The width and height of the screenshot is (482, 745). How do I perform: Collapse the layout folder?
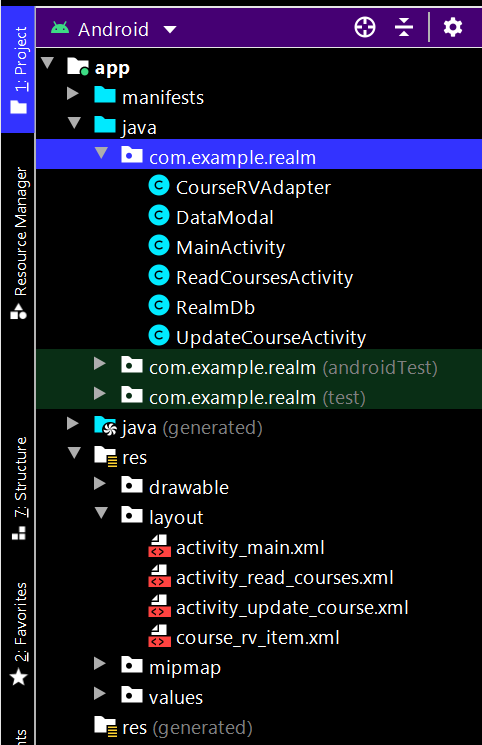[101, 512]
